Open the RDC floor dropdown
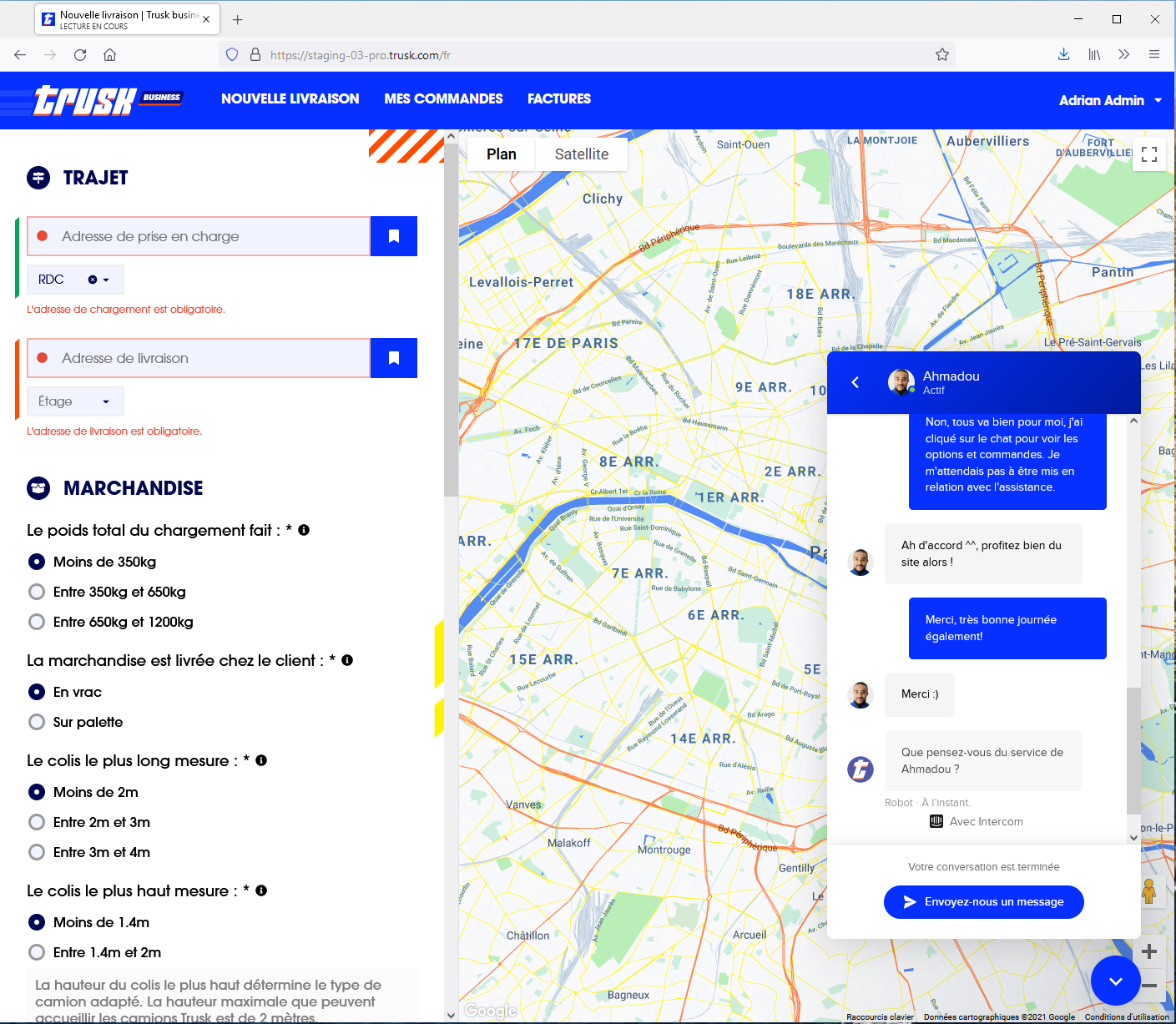 click(x=106, y=280)
